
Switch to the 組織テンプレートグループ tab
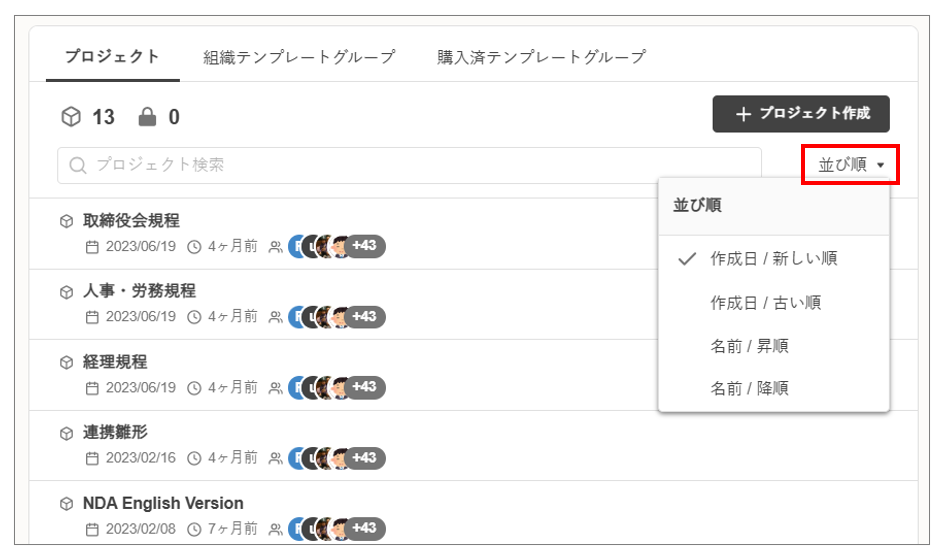click(298, 57)
